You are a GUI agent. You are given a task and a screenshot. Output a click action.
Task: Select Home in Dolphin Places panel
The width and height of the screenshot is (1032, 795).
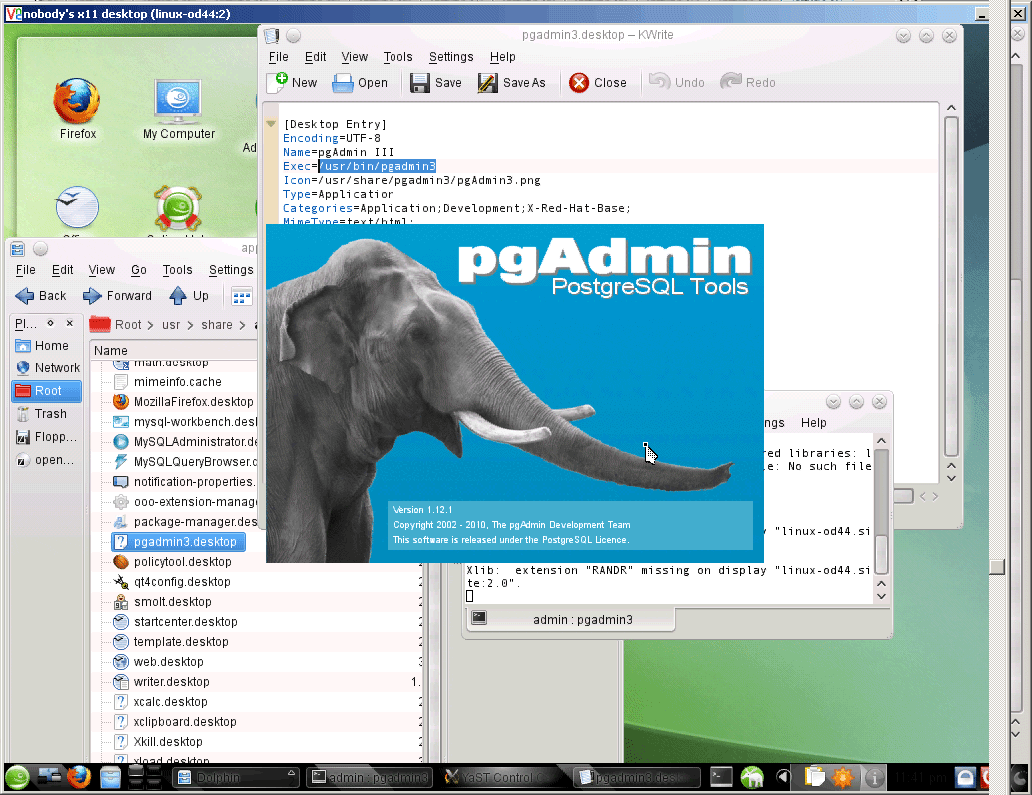pyautogui.click(x=46, y=346)
